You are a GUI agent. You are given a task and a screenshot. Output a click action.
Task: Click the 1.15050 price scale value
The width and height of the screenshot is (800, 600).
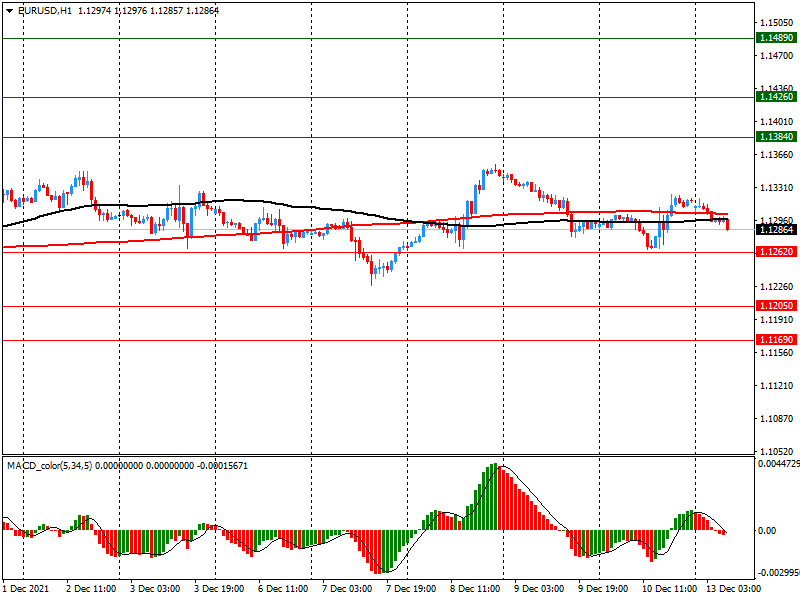[x=777, y=23]
